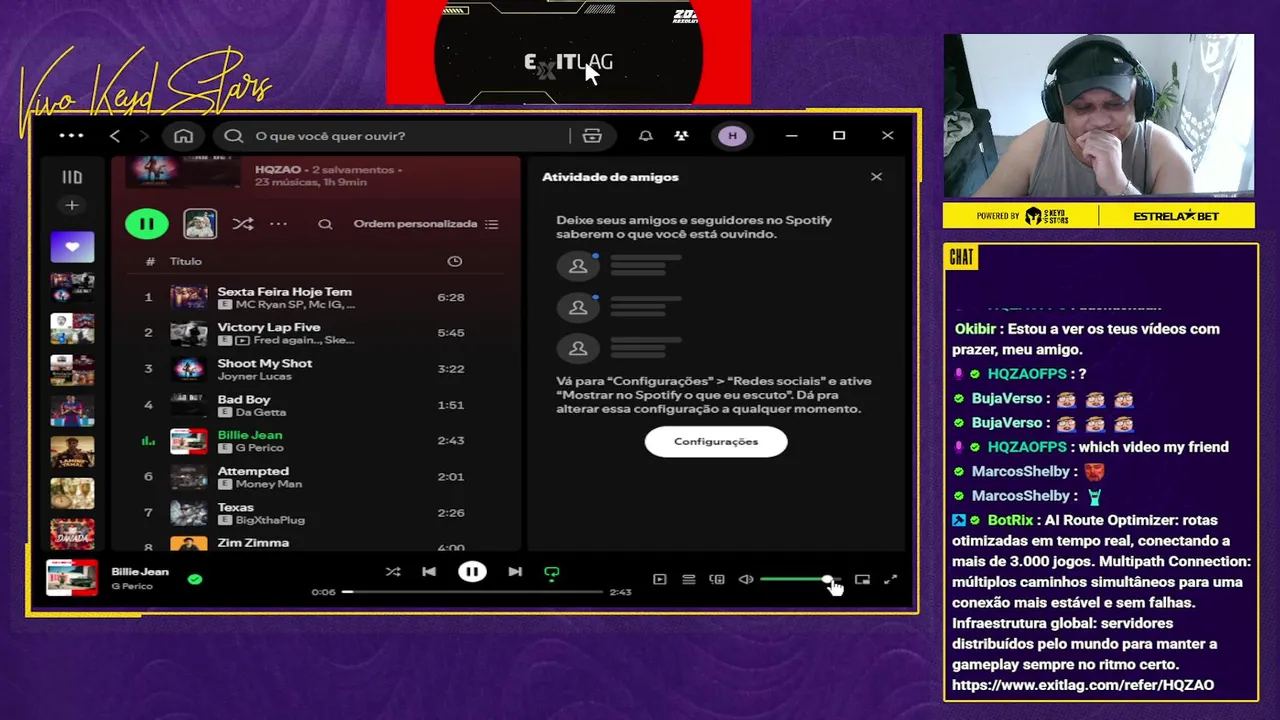Open the miniplayer icon
Image resolution: width=1280 pixels, height=720 pixels.
pyautogui.click(x=862, y=579)
